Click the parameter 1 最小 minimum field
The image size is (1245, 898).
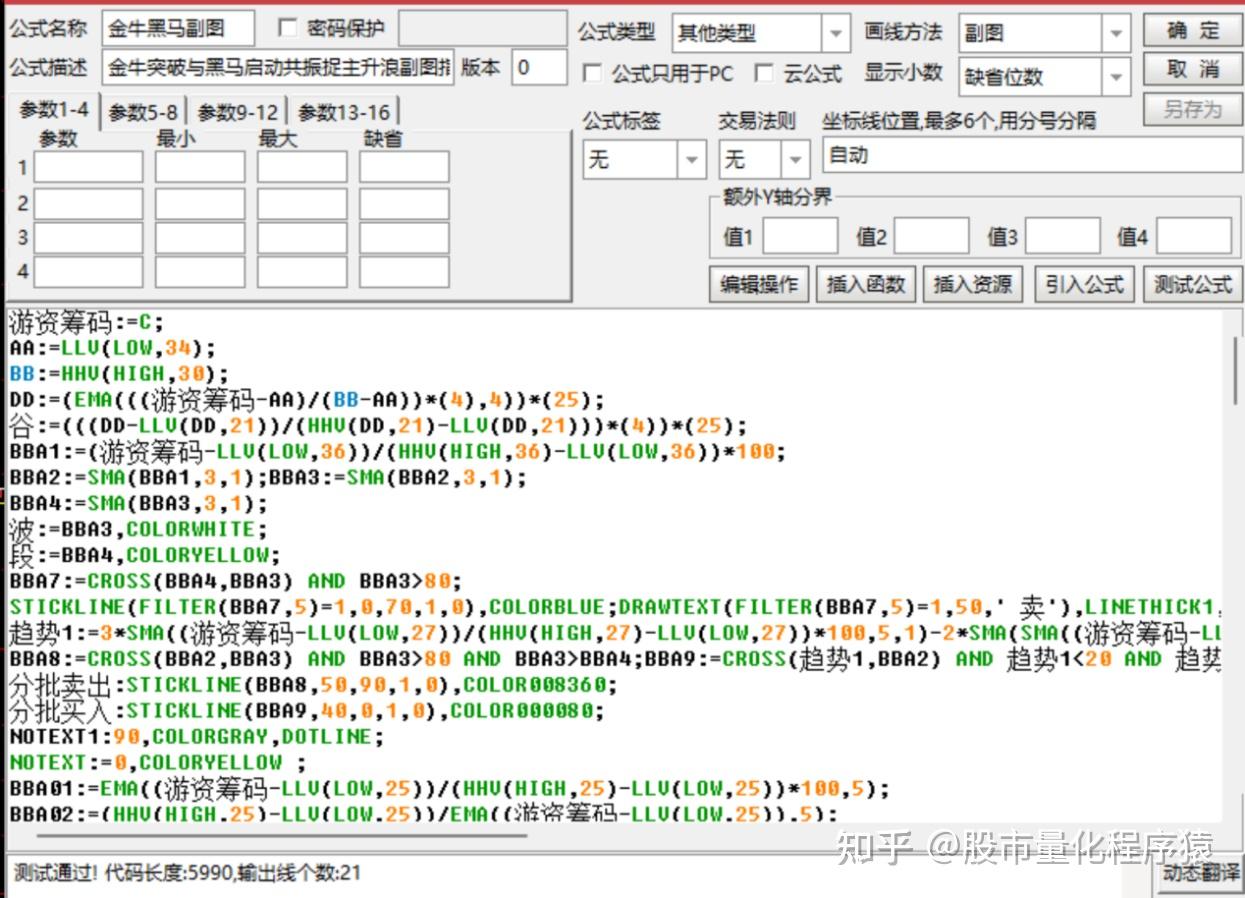(x=200, y=167)
